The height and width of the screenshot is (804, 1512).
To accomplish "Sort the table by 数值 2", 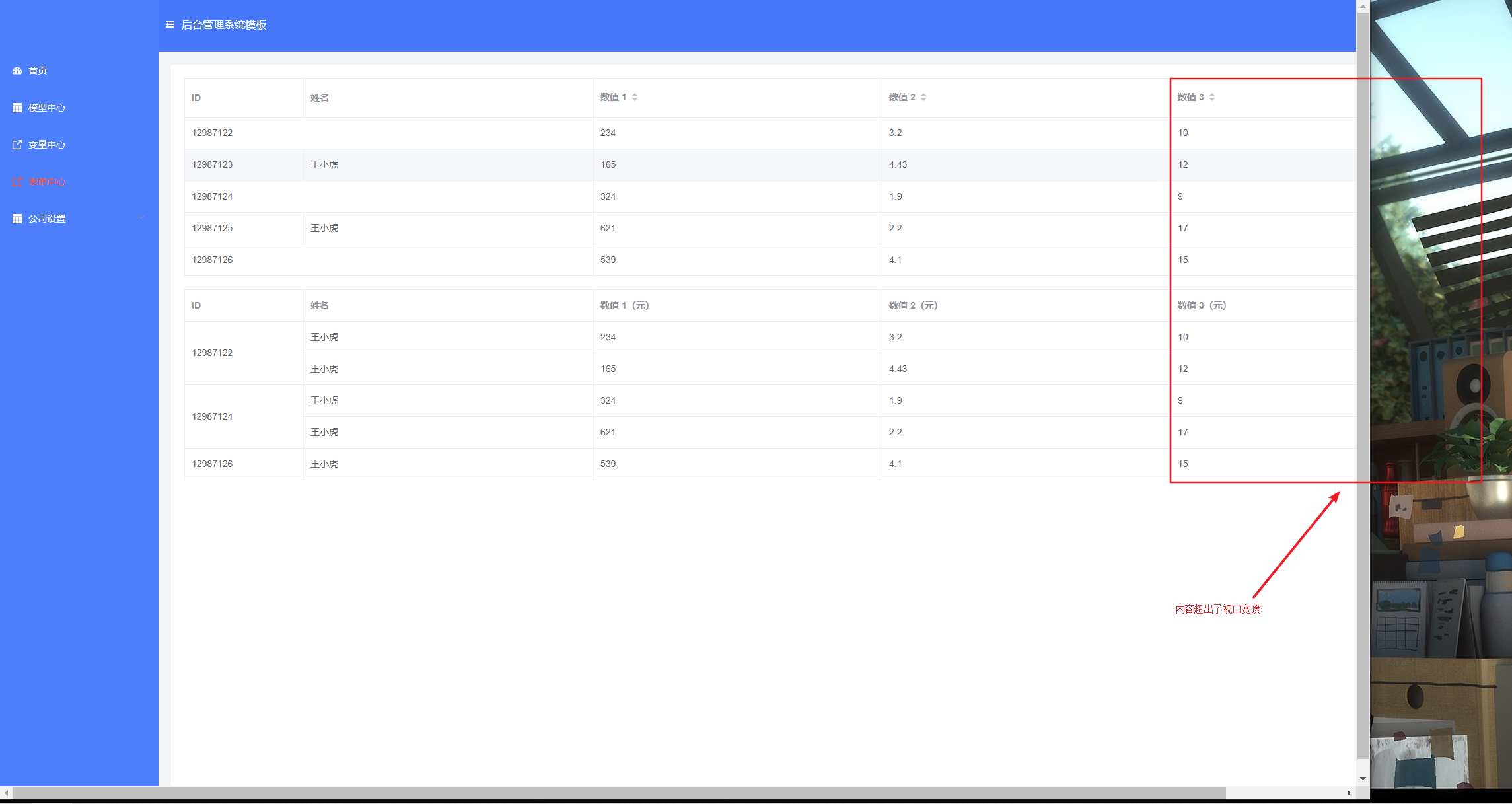I will pos(923,97).
